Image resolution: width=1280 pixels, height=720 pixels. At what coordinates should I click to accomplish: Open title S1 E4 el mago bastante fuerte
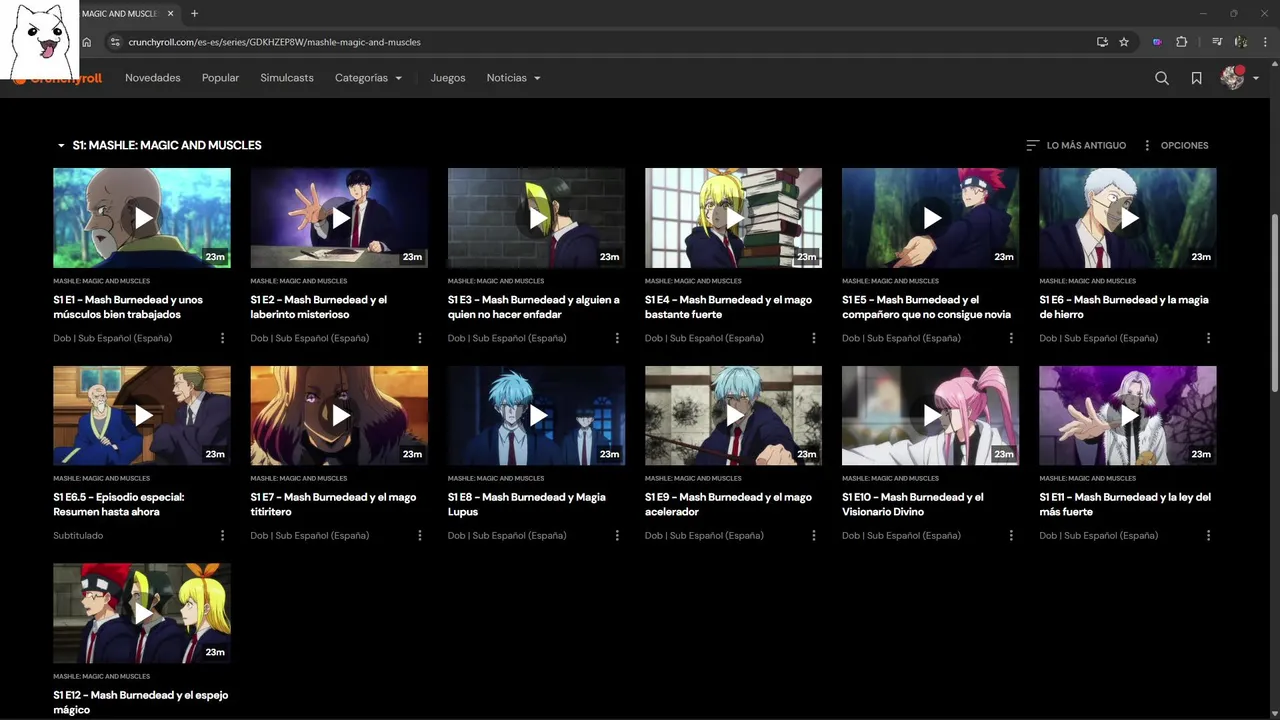[x=728, y=307]
